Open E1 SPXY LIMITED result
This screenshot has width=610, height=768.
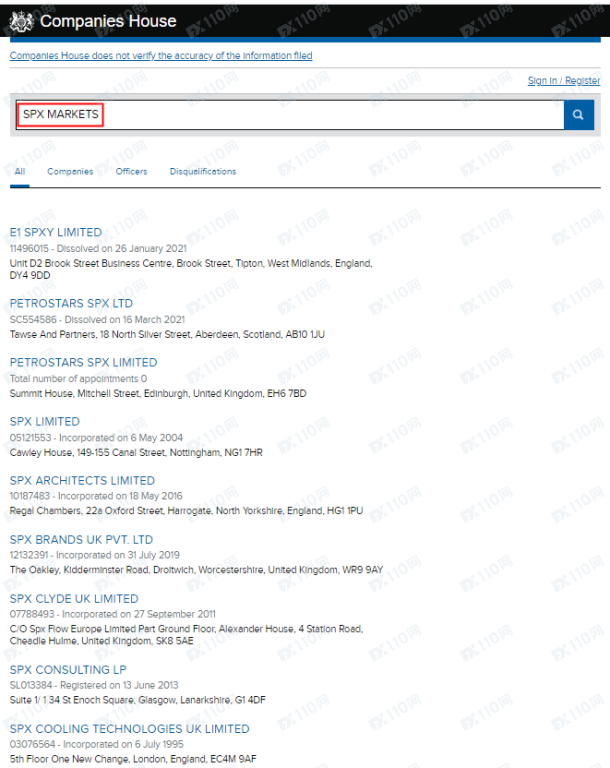(56, 232)
